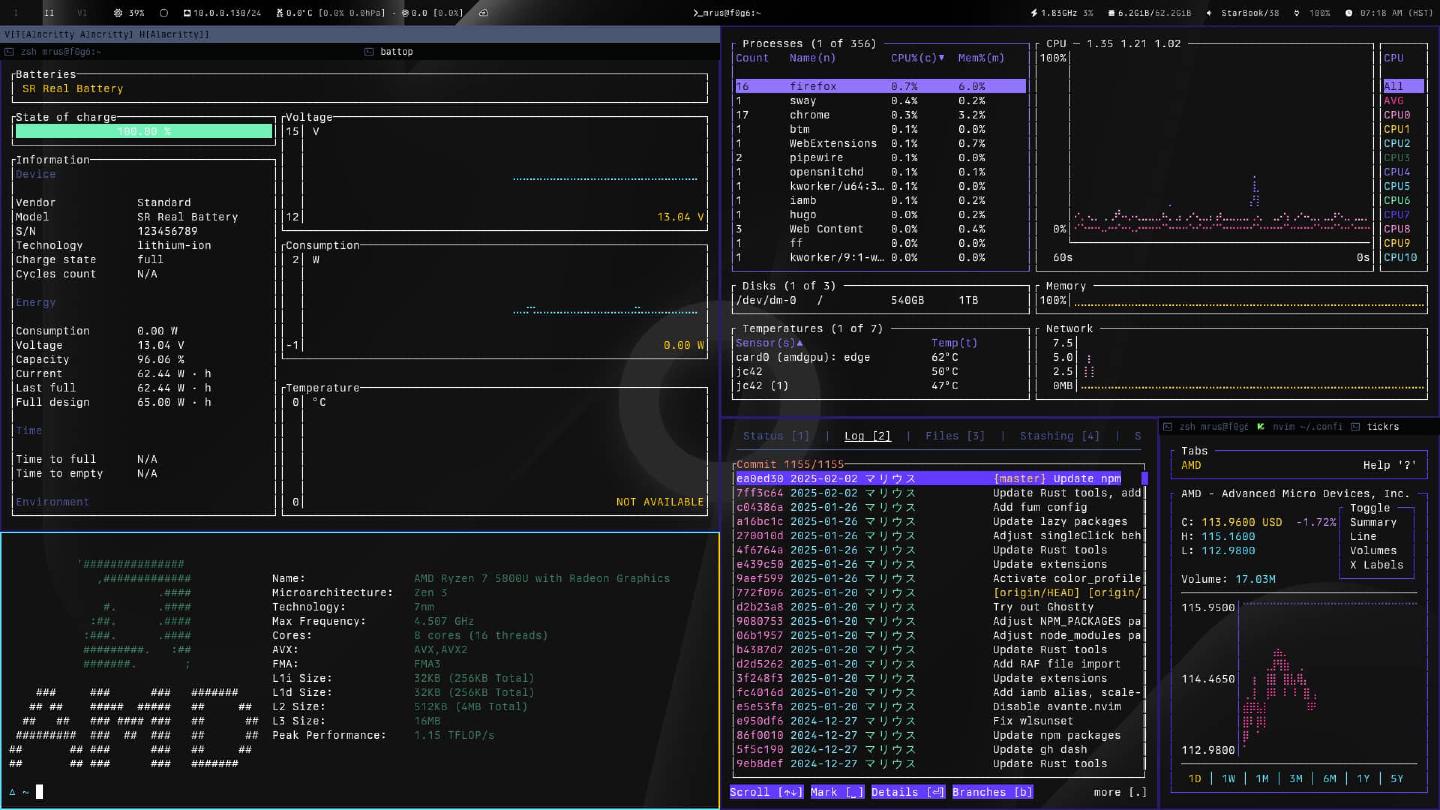Viewport: 1440px width, 810px height.
Task: Select commit e950df6 Fix Wlsunset
Action: pos(938,721)
